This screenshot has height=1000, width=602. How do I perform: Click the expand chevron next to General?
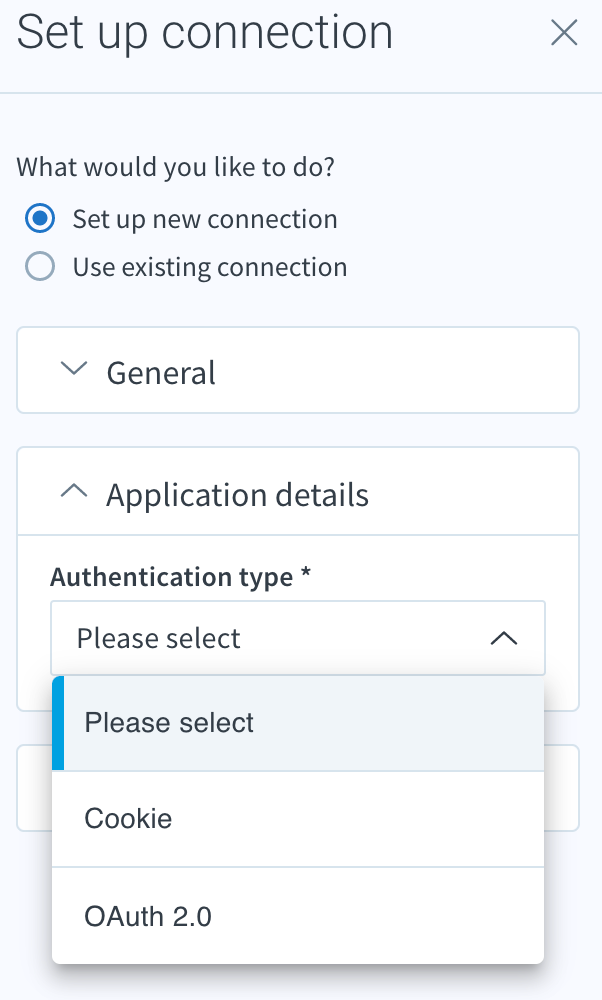(73, 368)
